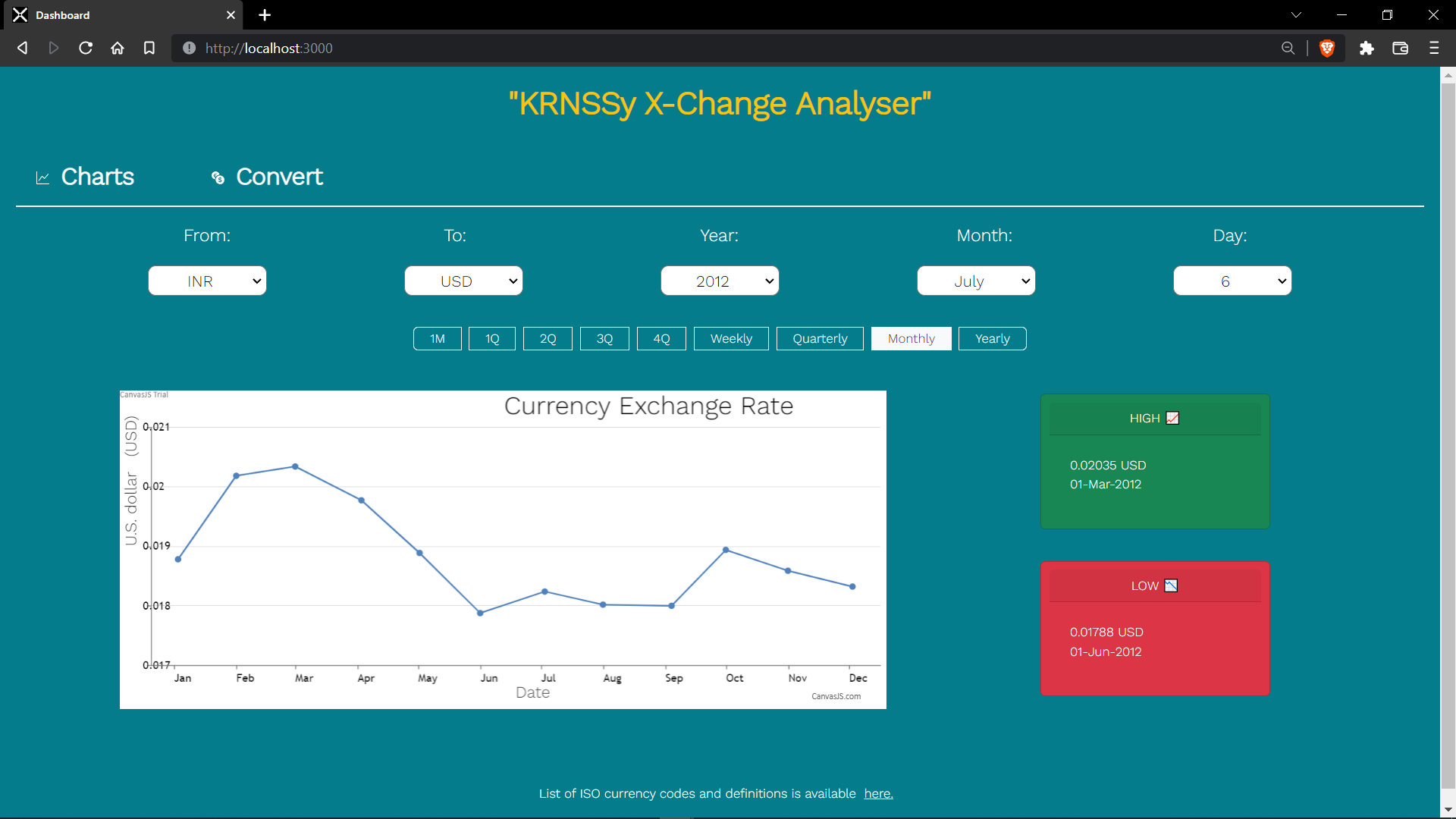The image size is (1456, 819).
Task: Enable the Weekly view toggle
Action: [x=730, y=338]
